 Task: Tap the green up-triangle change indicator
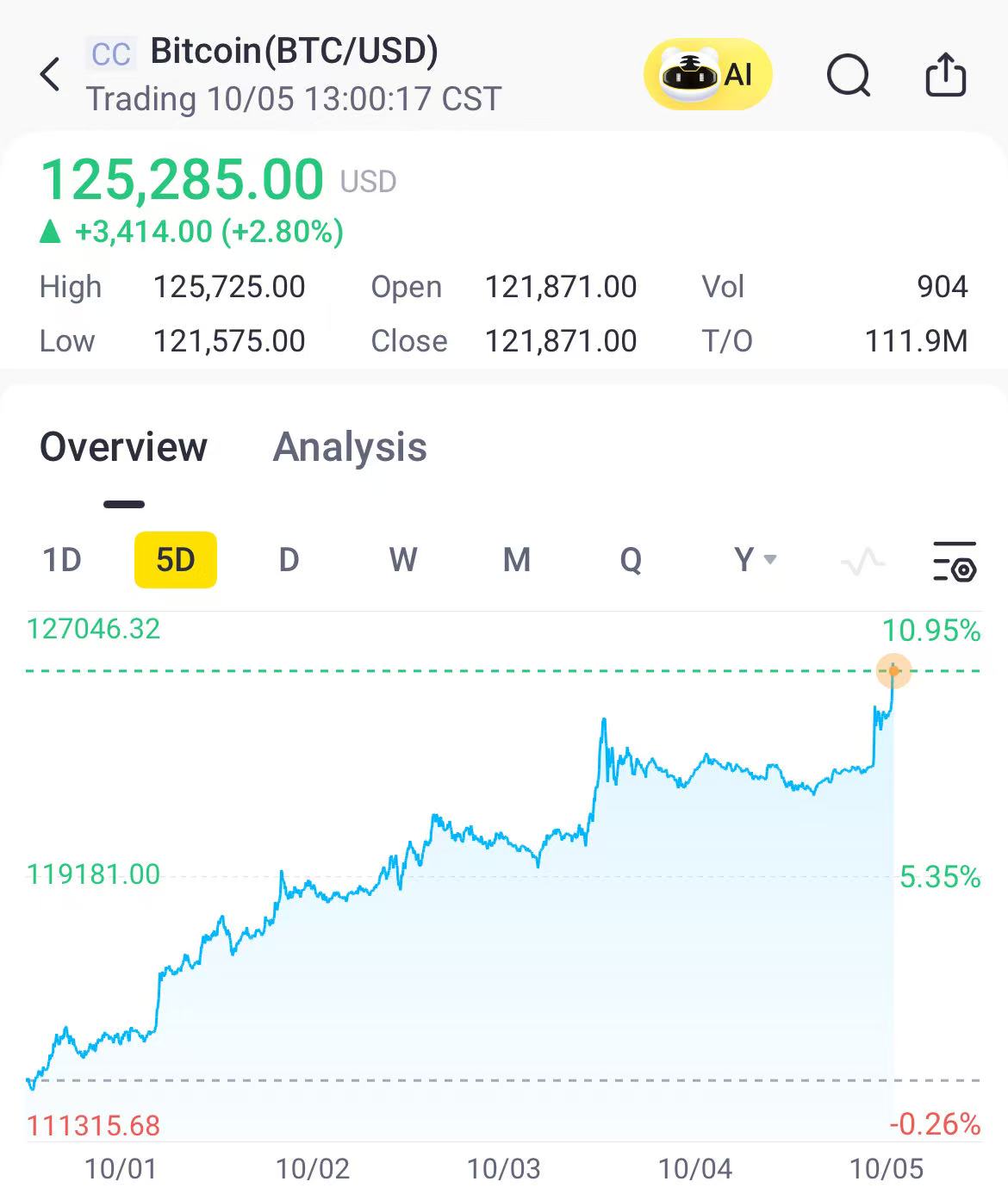click(x=51, y=231)
